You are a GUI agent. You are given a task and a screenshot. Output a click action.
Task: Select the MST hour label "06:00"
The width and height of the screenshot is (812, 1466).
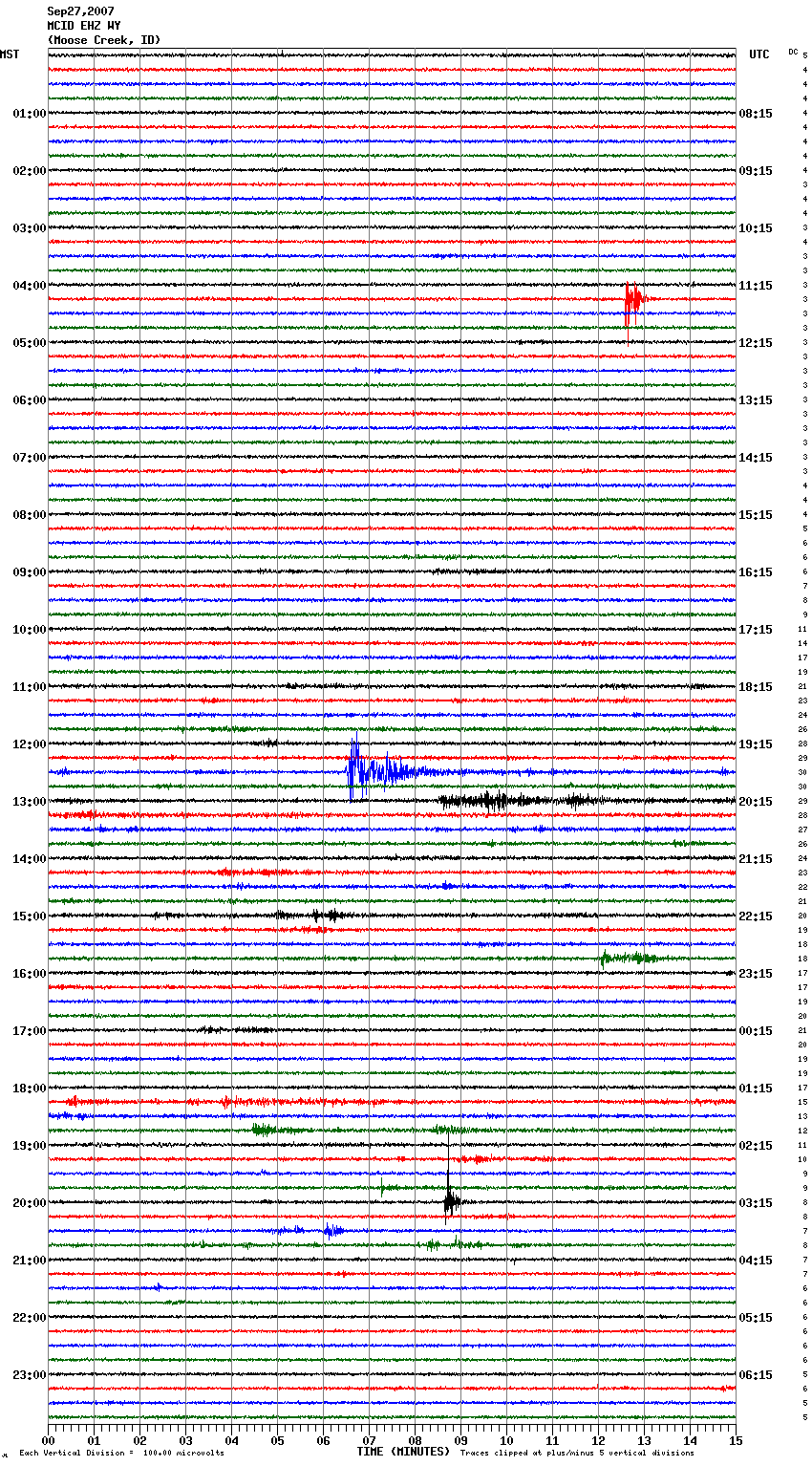pos(30,400)
